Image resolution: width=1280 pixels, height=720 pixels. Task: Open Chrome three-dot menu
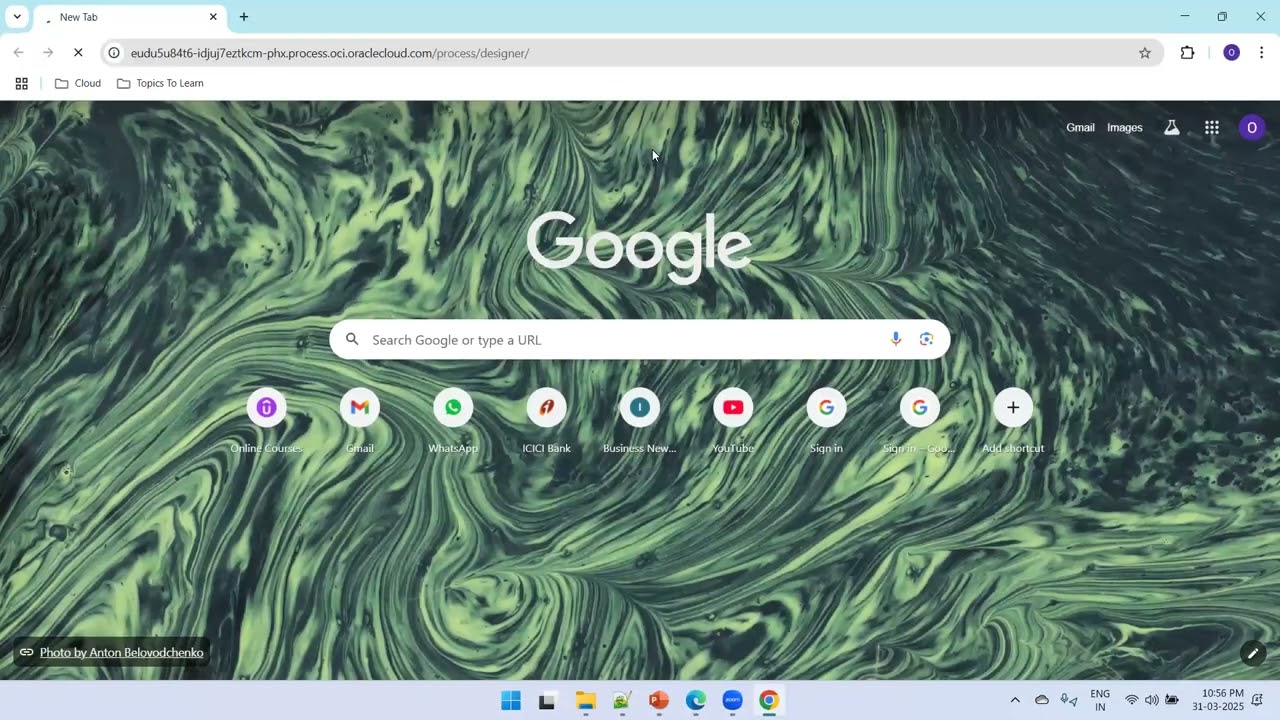[x=1261, y=53]
